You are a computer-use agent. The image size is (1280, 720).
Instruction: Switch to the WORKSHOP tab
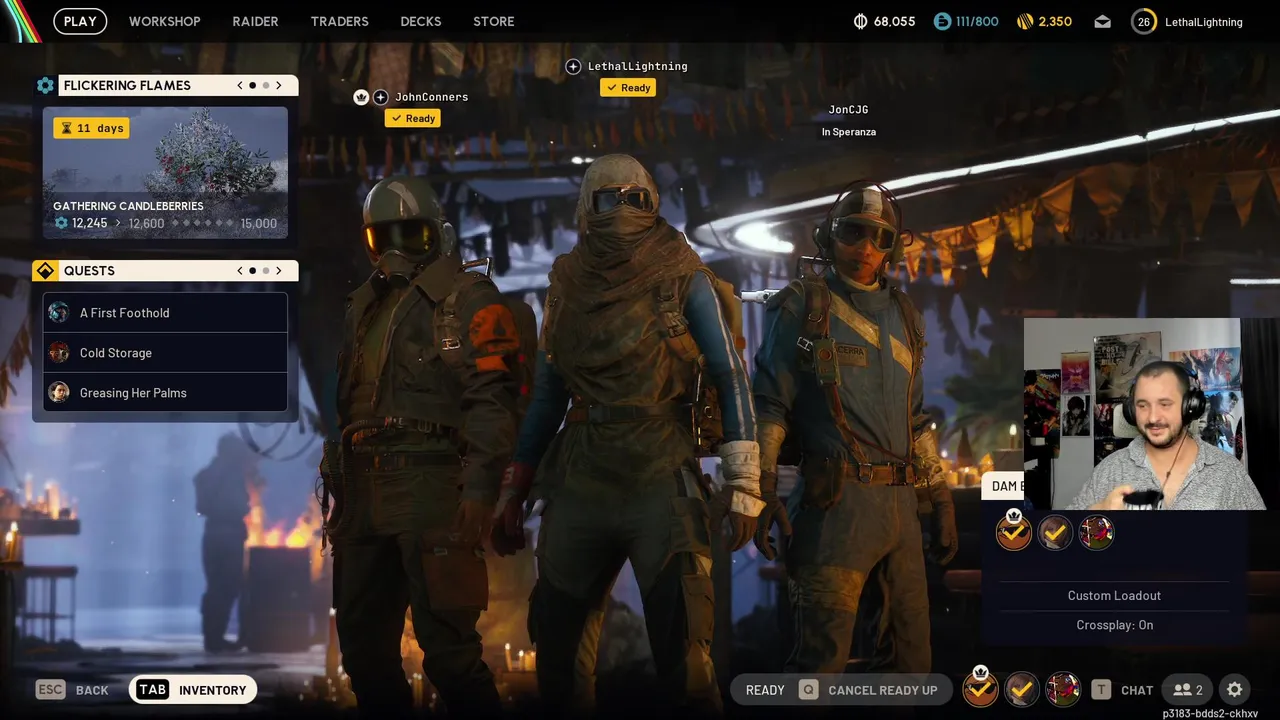click(165, 21)
